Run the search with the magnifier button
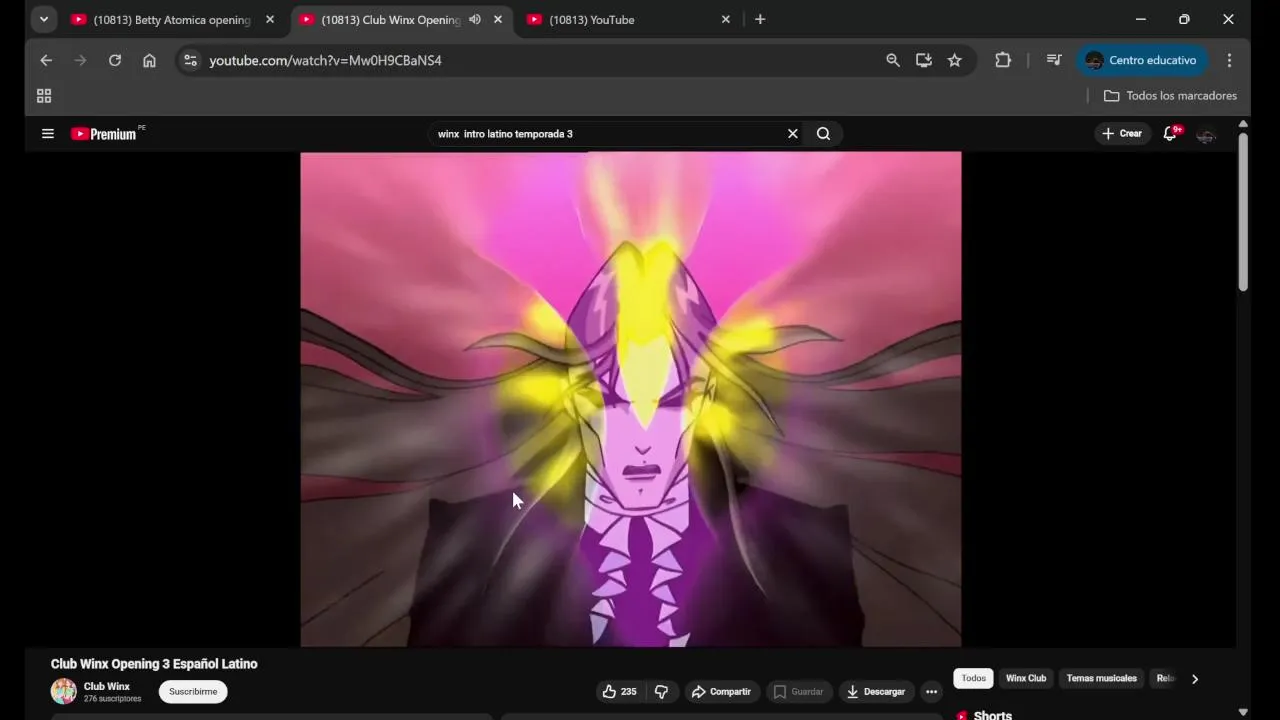This screenshot has width=1280, height=720. 823,134
